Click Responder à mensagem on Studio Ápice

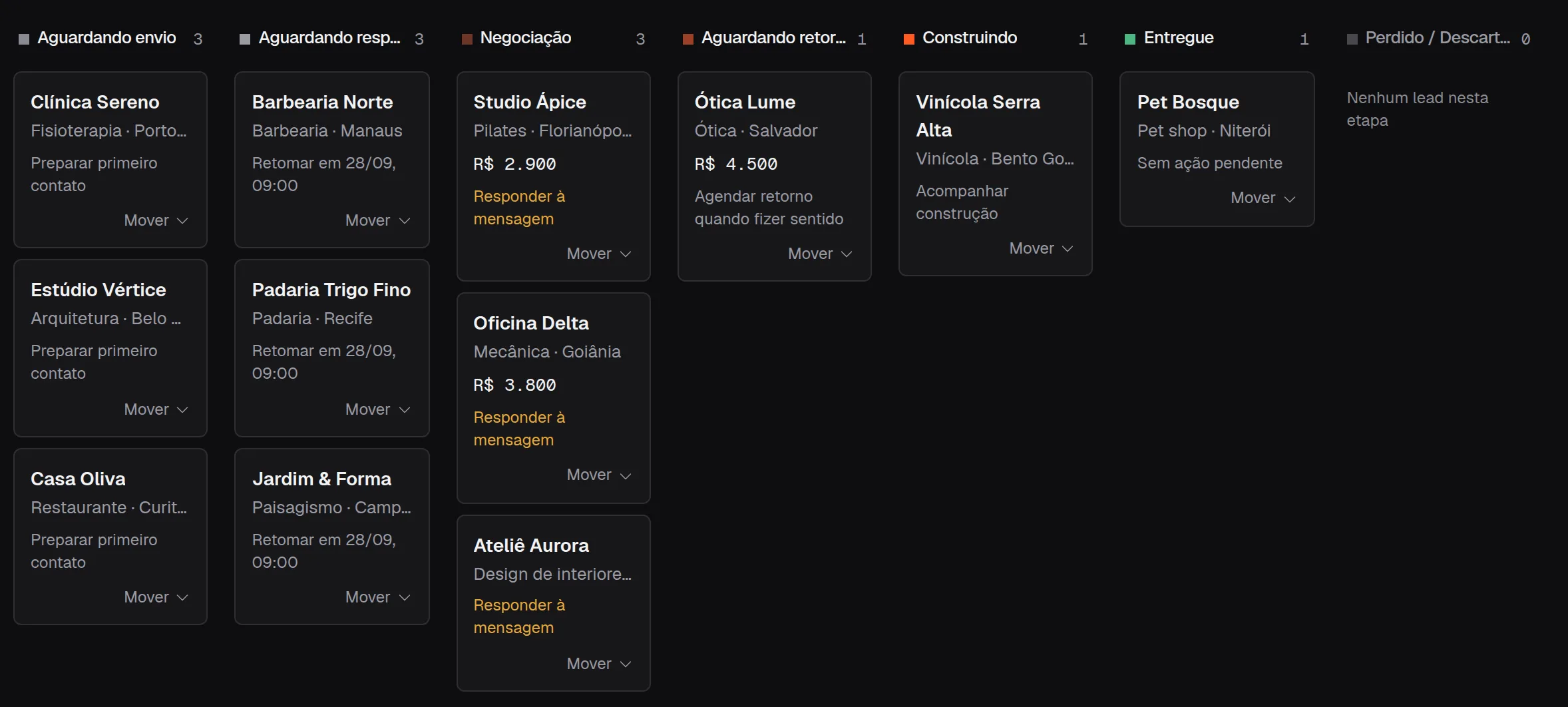pyautogui.click(x=519, y=208)
